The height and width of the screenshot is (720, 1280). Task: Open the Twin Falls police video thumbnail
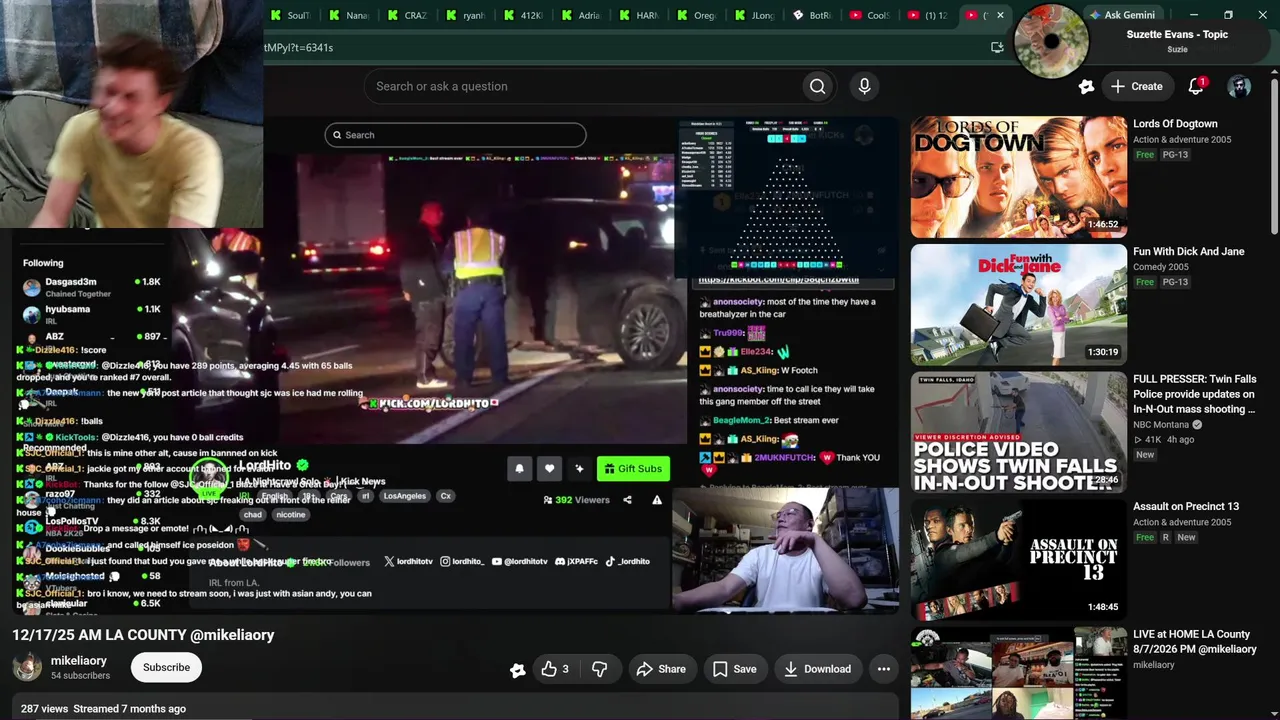[x=1019, y=432]
